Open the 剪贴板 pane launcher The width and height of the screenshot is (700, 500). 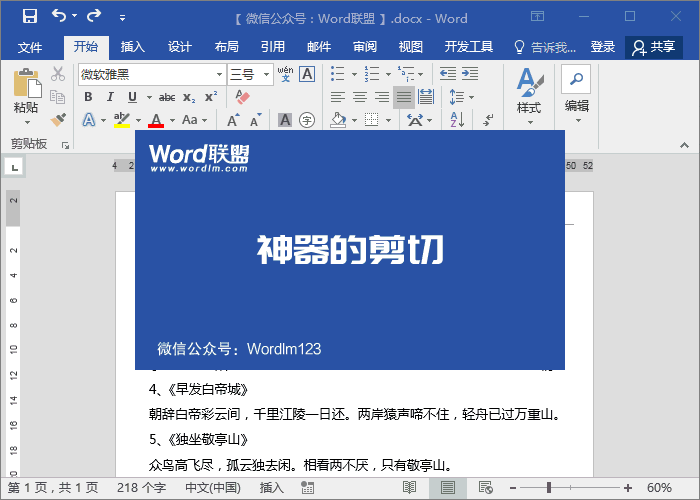point(66,145)
